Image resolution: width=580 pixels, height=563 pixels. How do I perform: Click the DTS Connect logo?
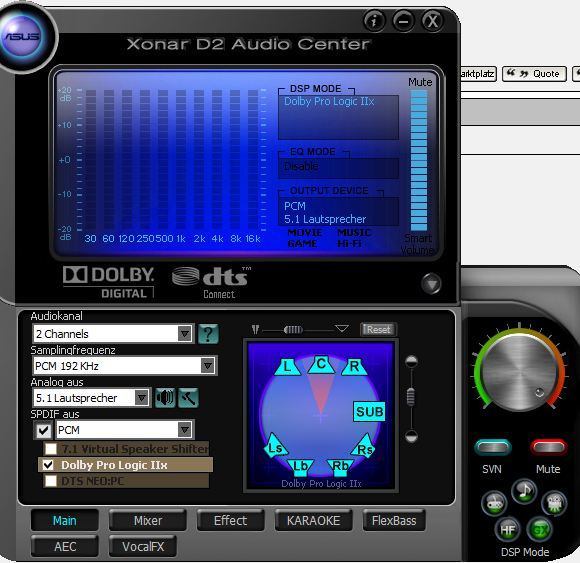click(x=211, y=282)
